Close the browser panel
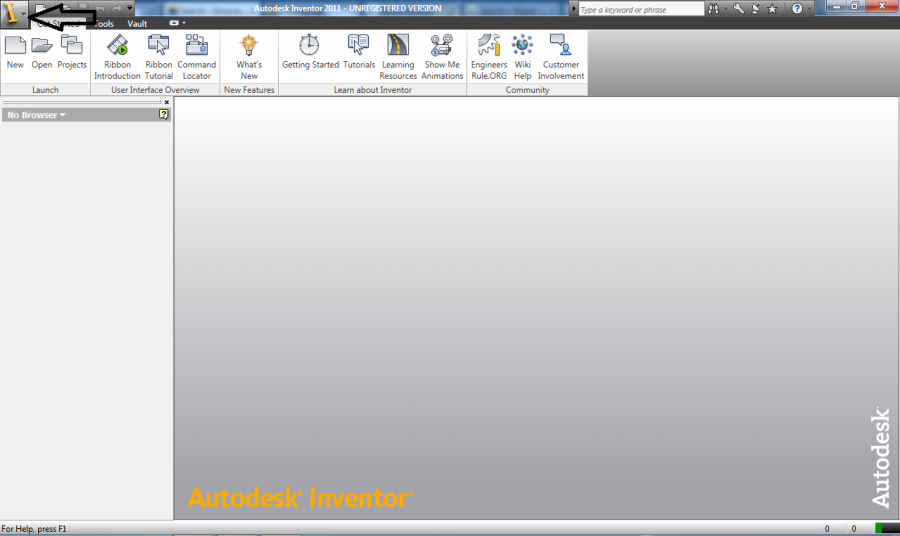 point(166,102)
